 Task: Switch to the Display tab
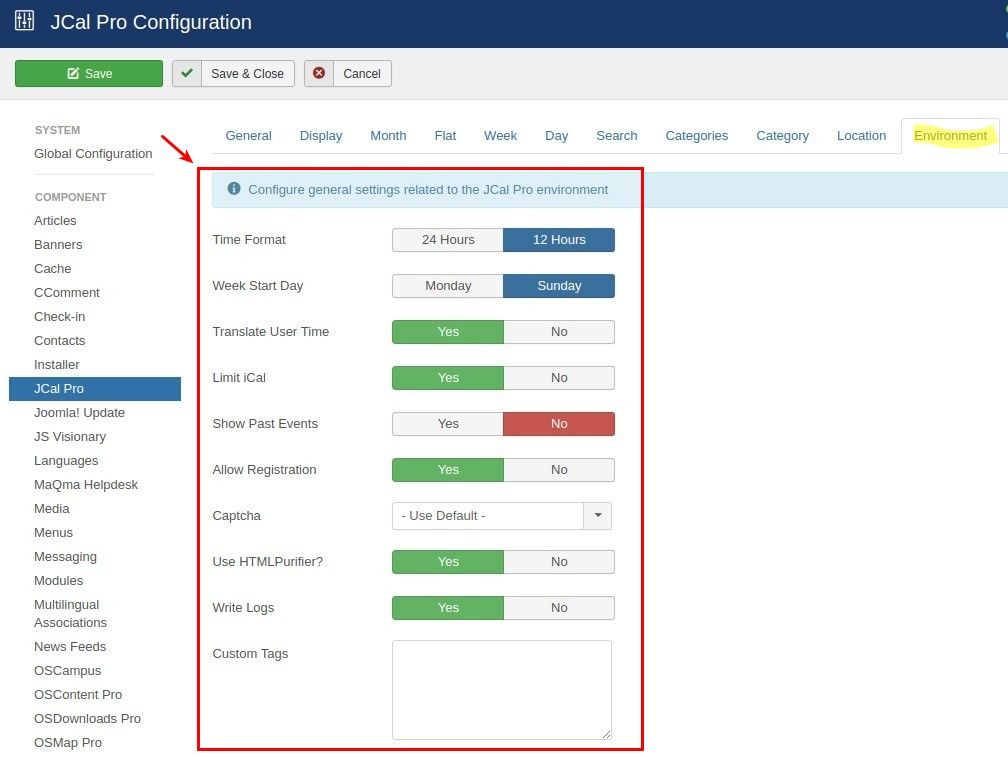321,136
